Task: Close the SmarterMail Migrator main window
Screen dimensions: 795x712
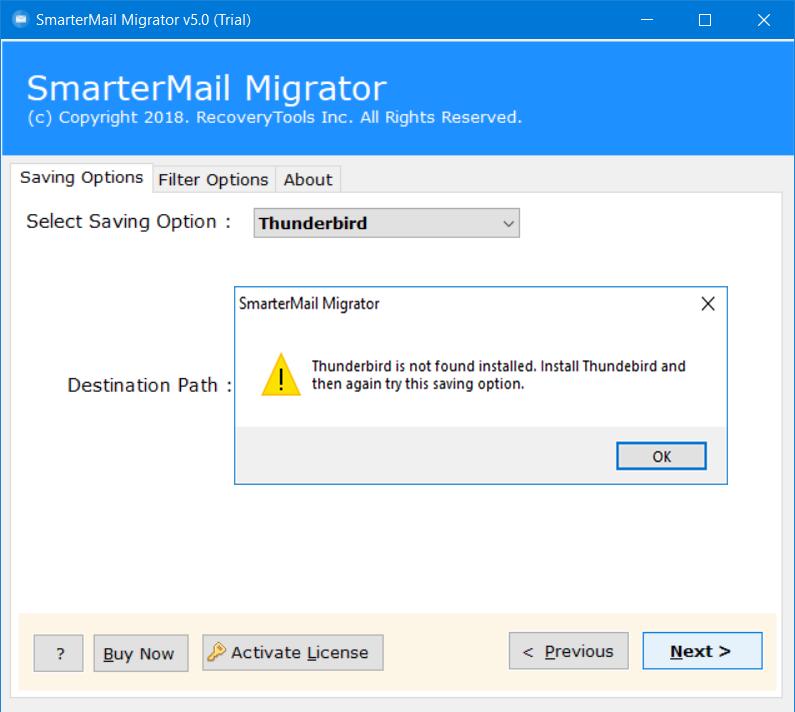Action: tap(764, 20)
